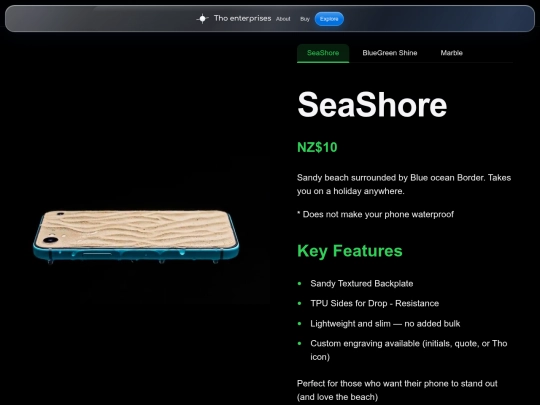
Task: Click the blue Explore button
Action: (329, 19)
